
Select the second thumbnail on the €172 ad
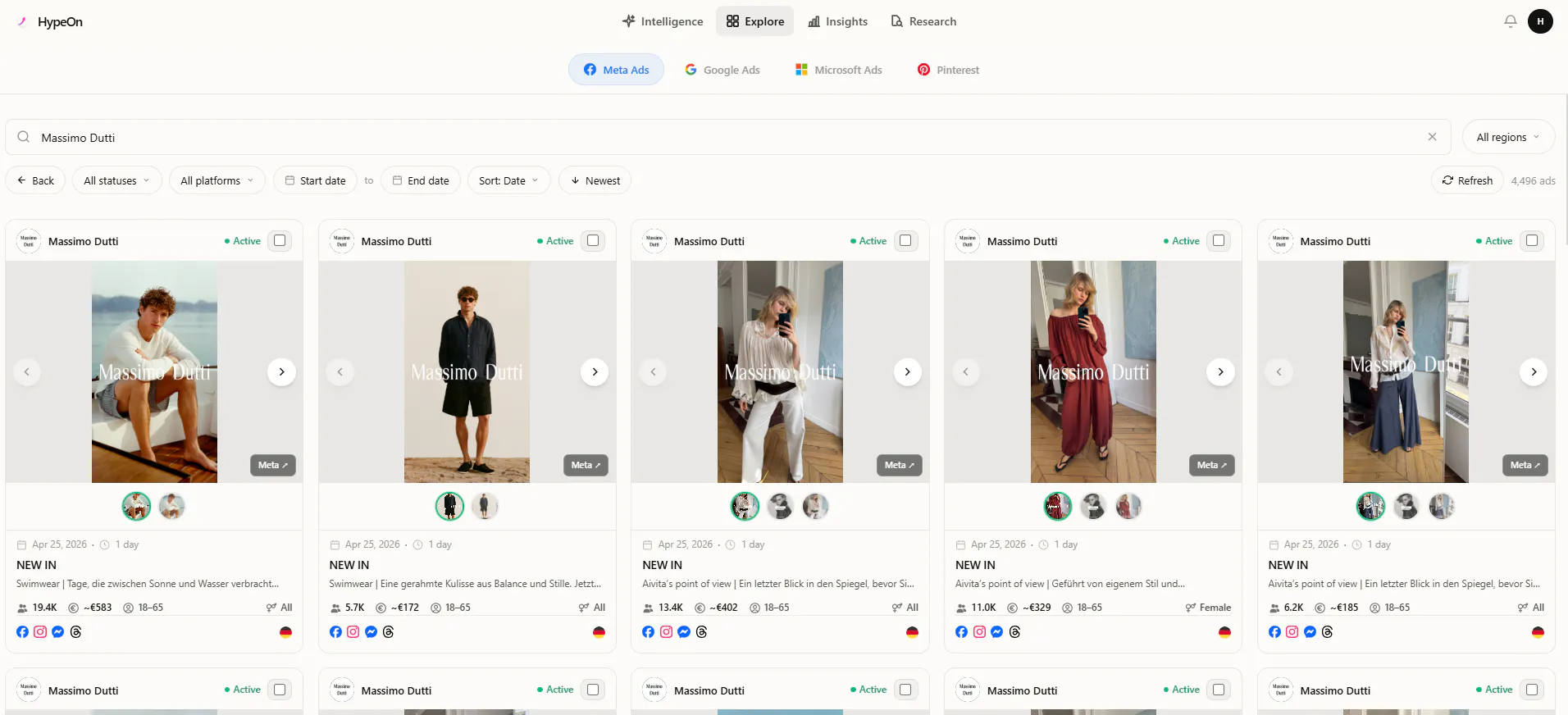click(485, 507)
